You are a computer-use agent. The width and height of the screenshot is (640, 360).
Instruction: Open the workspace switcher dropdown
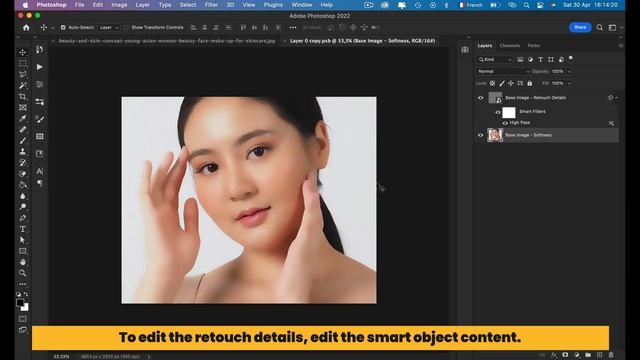coord(614,27)
